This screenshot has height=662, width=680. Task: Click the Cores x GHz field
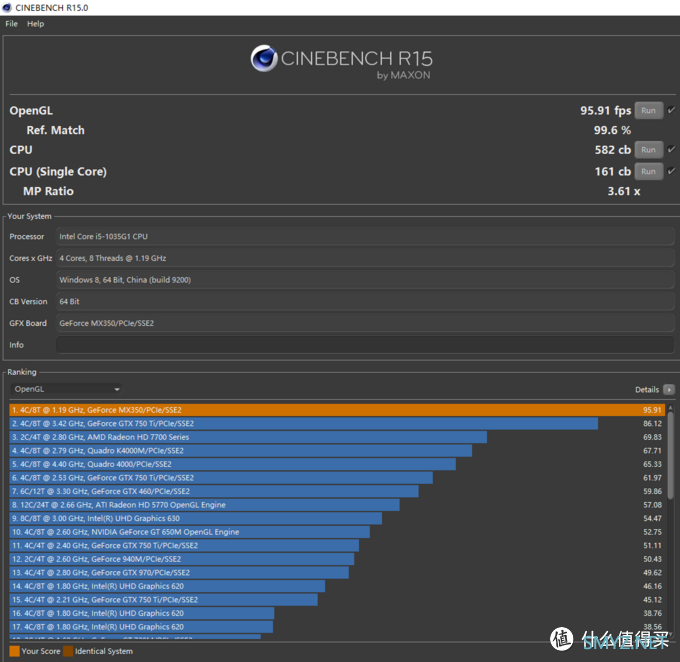[x=365, y=258]
